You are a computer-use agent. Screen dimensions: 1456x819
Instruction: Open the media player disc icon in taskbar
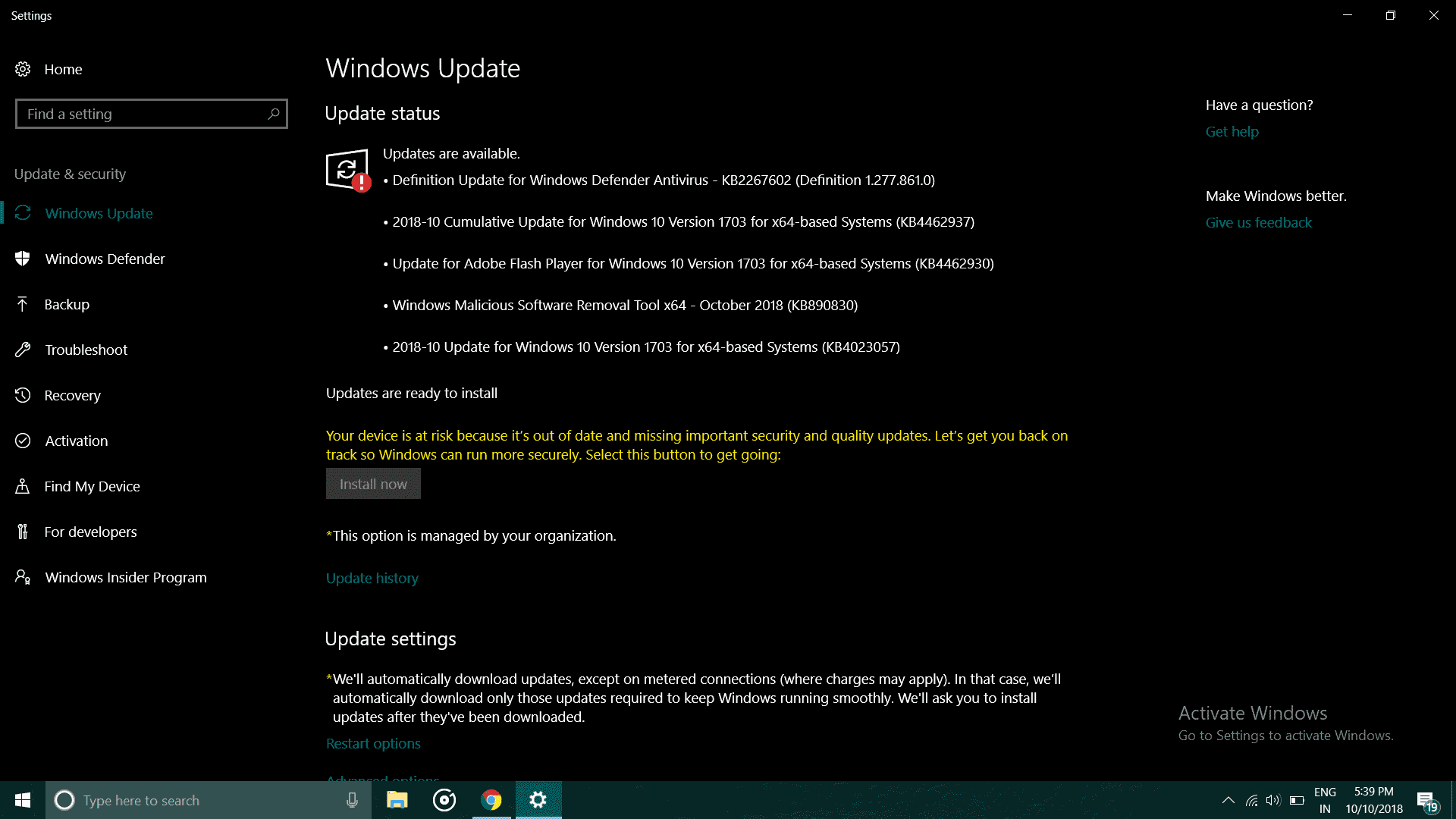coord(444,800)
